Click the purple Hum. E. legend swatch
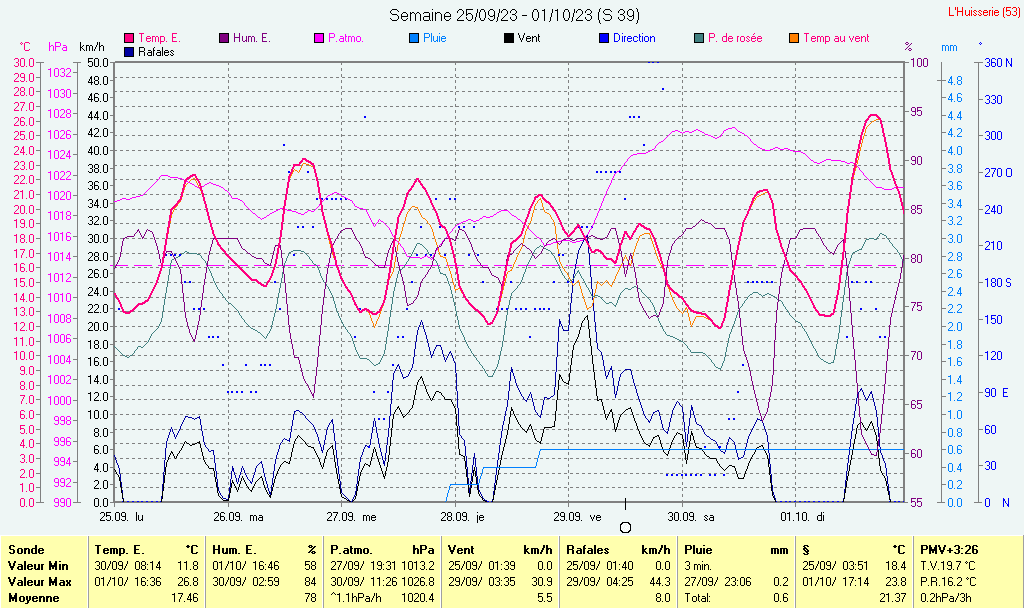This screenshot has height=608, width=1024. (224, 39)
